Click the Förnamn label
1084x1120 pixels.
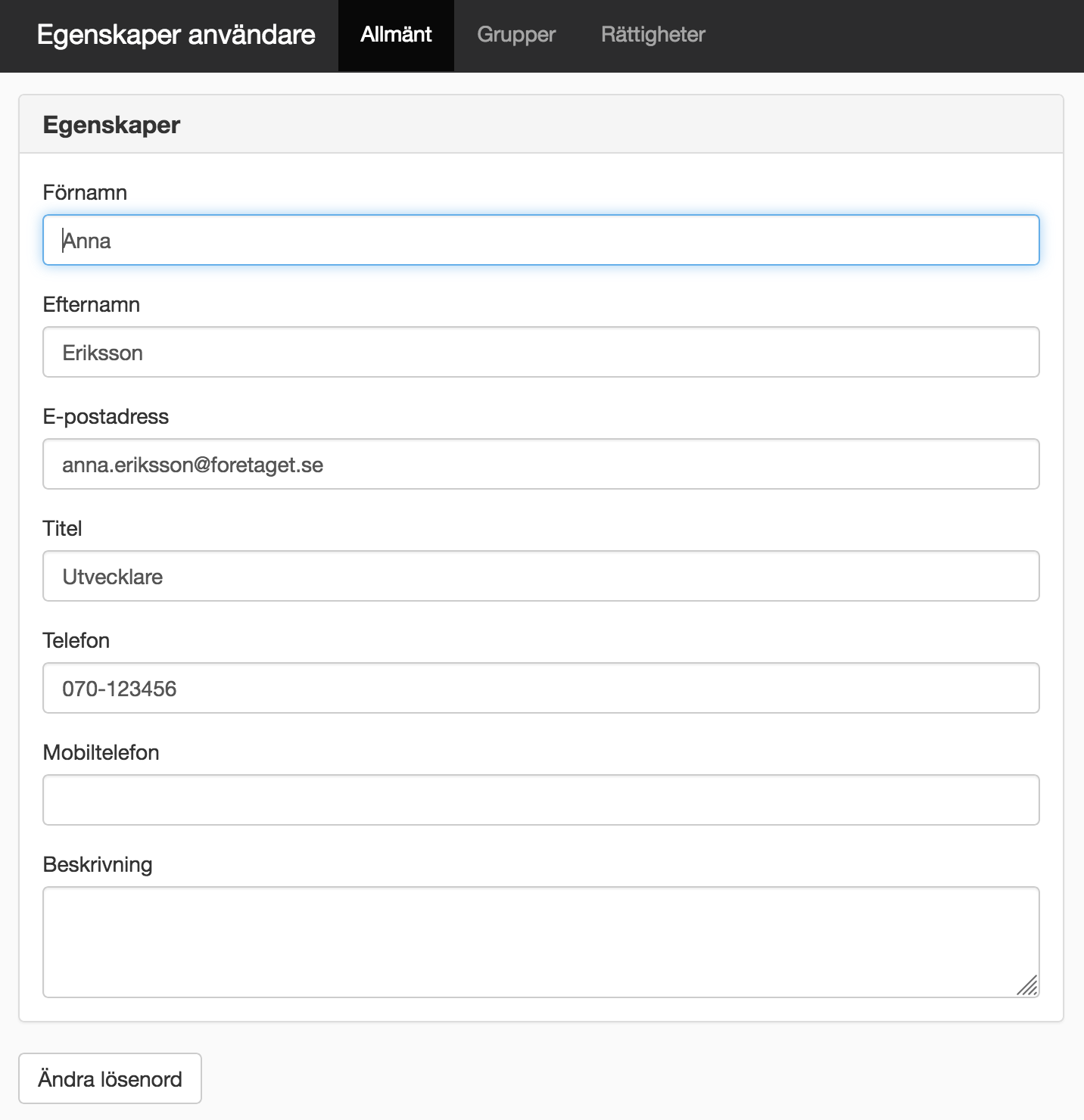pos(85,192)
